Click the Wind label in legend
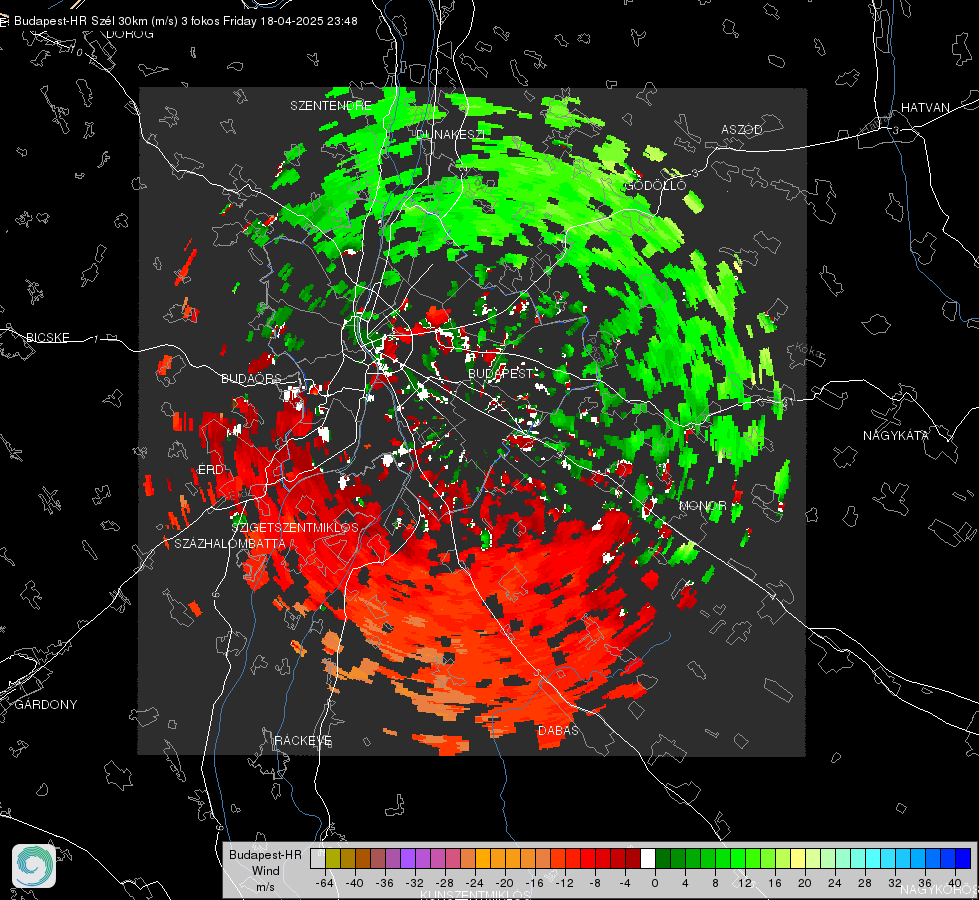979x900 pixels. [x=265, y=871]
